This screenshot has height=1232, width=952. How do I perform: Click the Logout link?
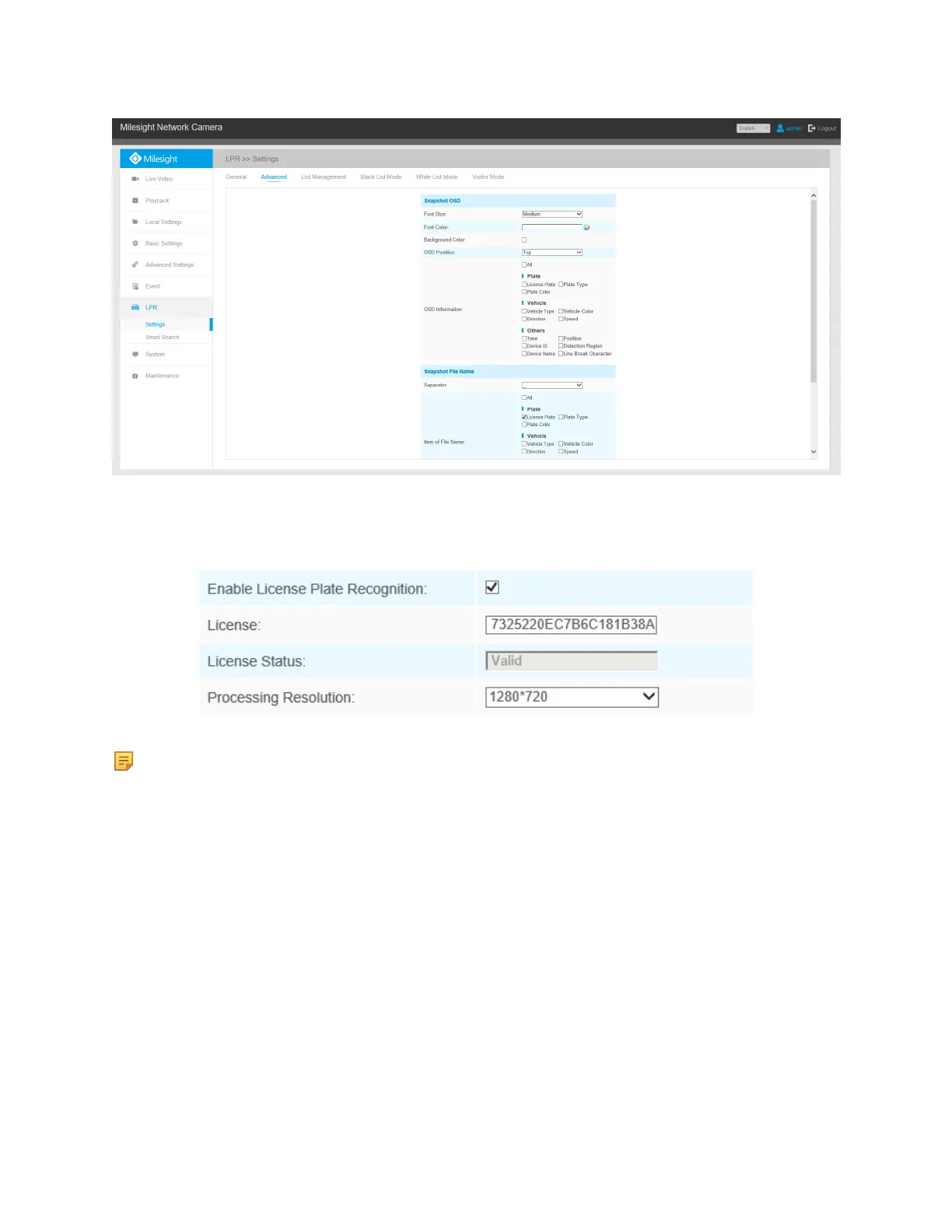point(822,128)
